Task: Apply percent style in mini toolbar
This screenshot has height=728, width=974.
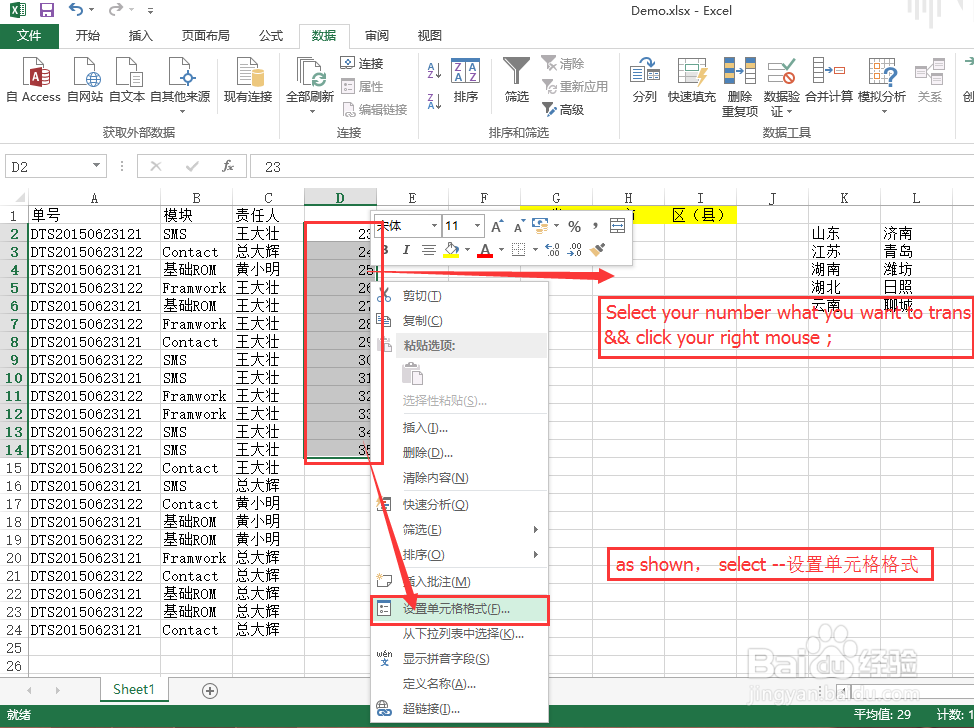Action: (x=575, y=226)
